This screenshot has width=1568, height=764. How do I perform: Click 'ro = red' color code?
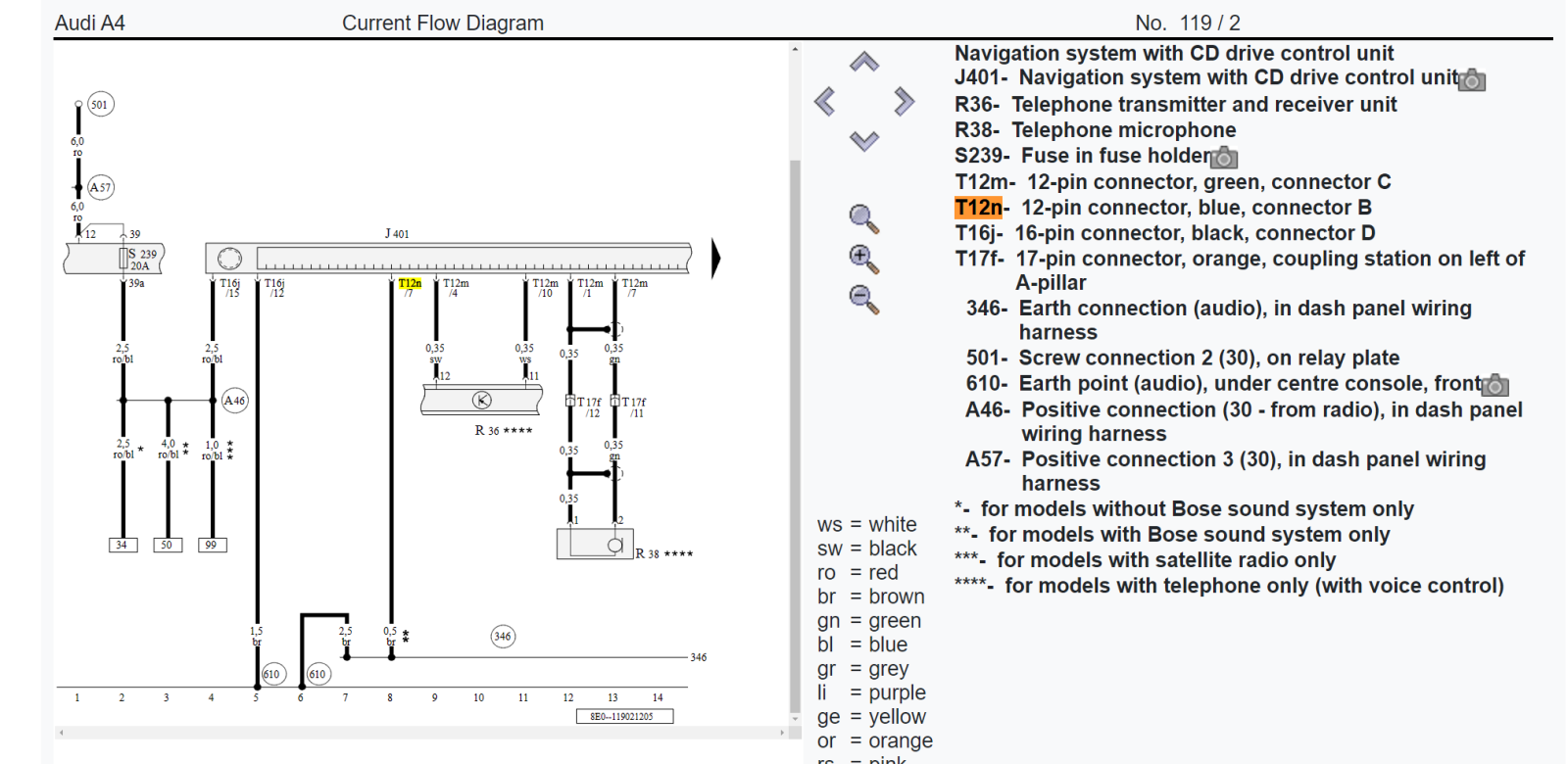857,573
